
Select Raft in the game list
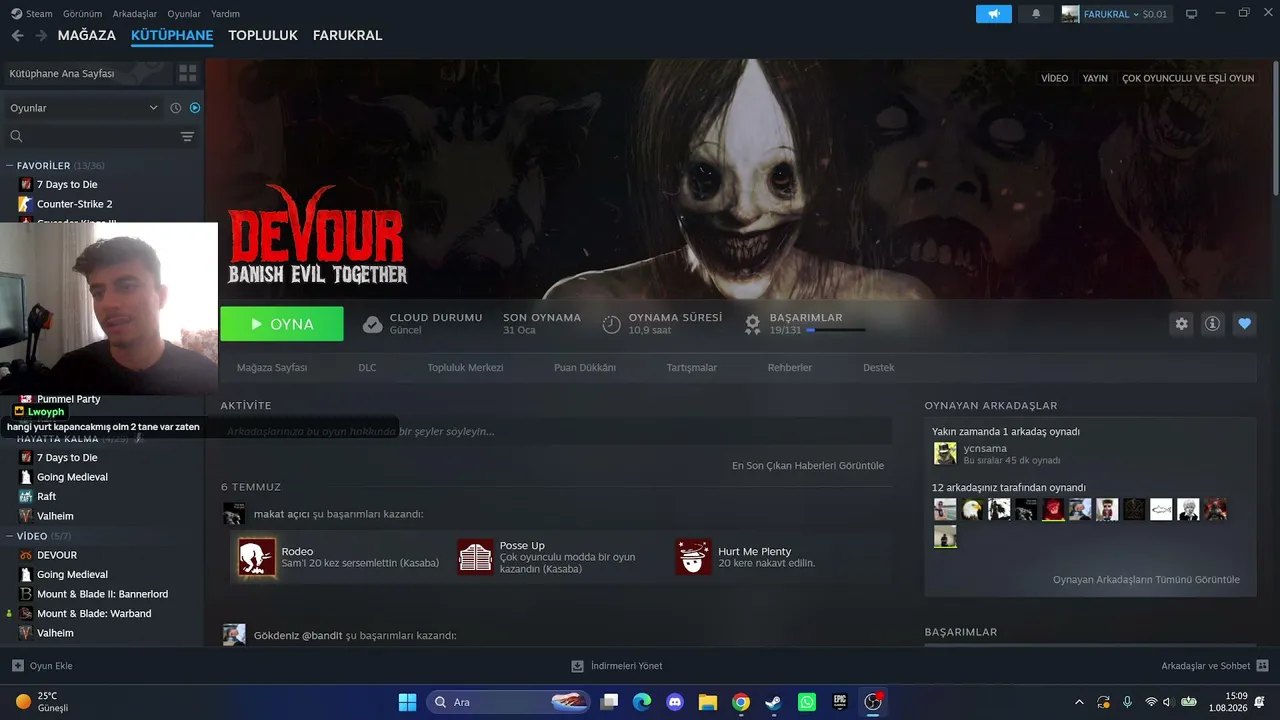46,496
